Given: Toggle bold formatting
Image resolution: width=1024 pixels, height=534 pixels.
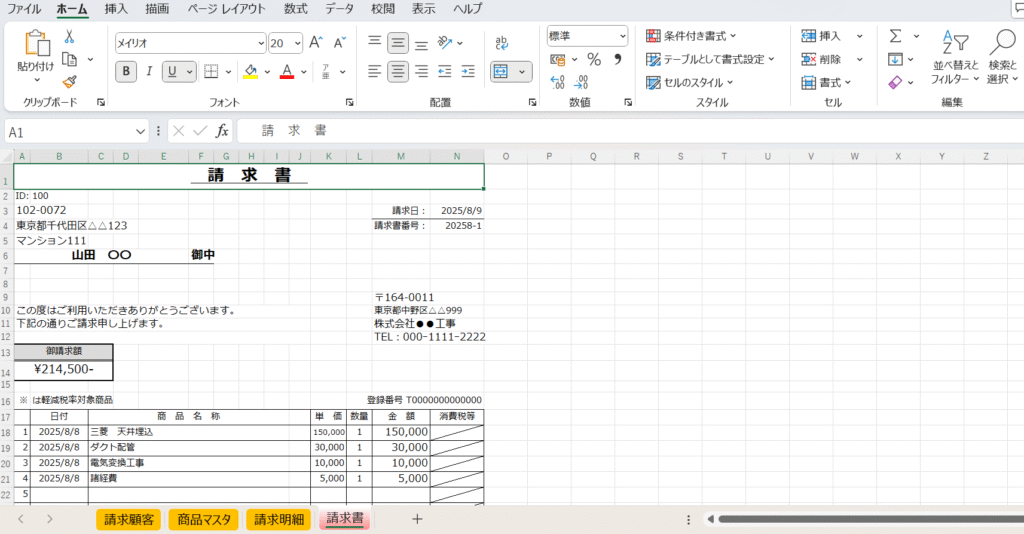Looking at the screenshot, I should tap(126, 71).
